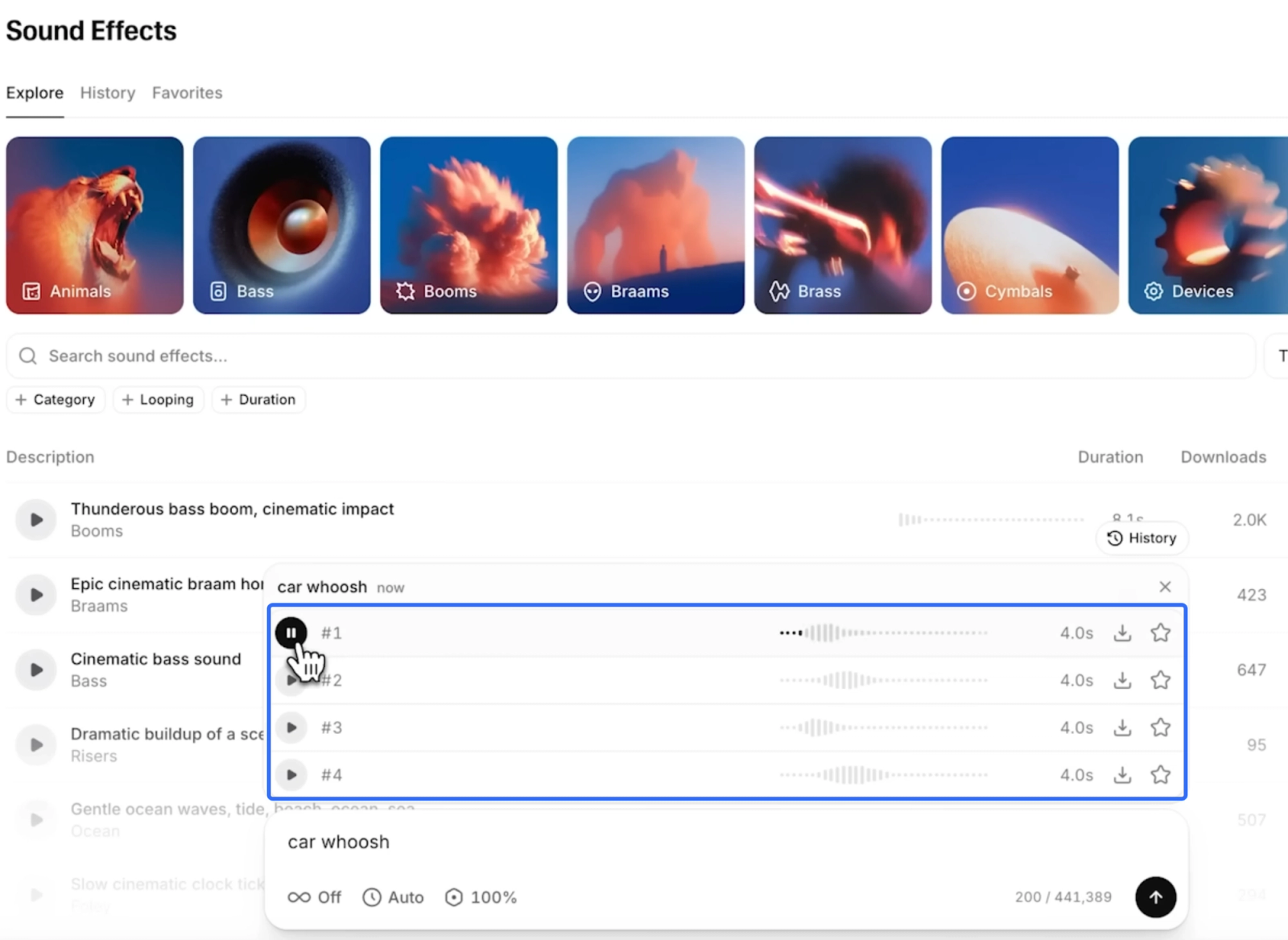Click the car whoosh prompt text box
Screen dimensions: 1288x940
tap(726, 842)
